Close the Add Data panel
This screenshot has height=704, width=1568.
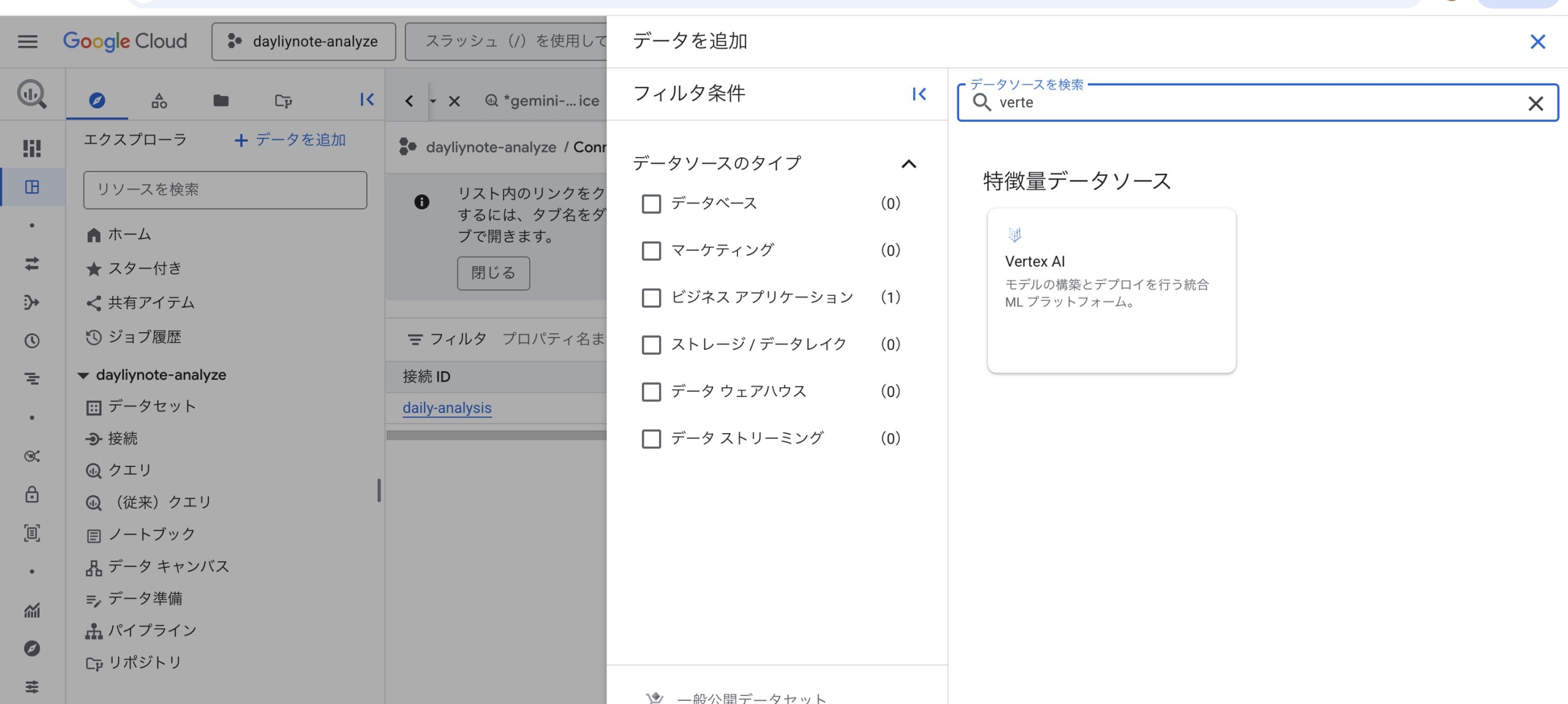(x=1537, y=42)
